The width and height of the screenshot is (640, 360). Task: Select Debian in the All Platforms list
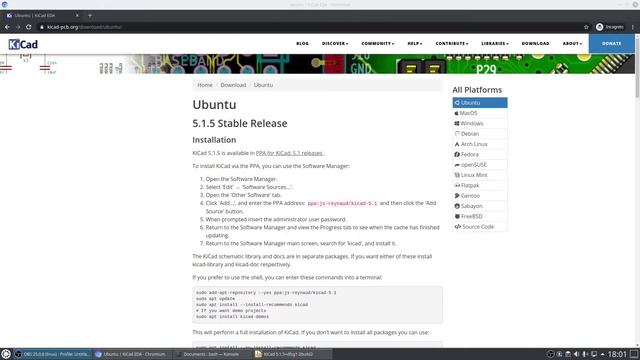coord(480,133)
